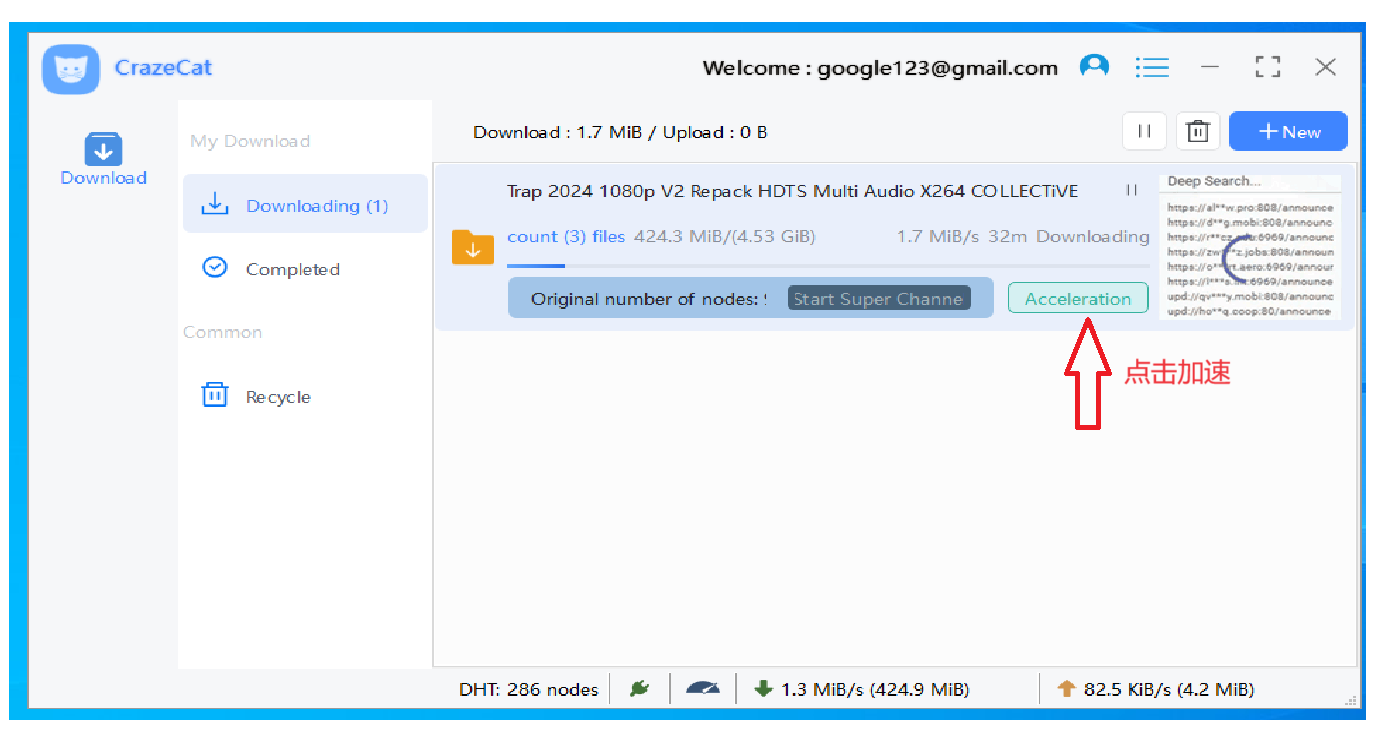The width and height of the screenshot is (1379, 739).
Task: Click Original number of nodes label
Action: pyautogui.click(x=649, y=299)
